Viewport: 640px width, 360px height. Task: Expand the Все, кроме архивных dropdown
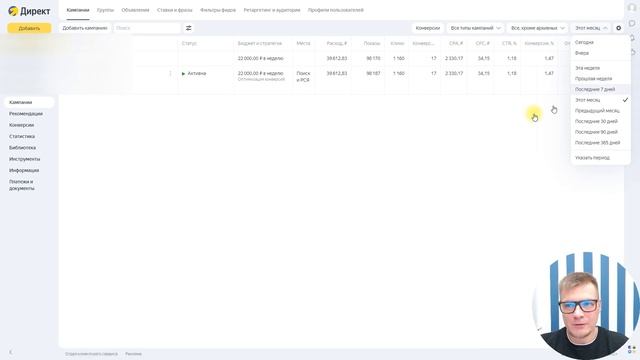click(x=537, y=28)
